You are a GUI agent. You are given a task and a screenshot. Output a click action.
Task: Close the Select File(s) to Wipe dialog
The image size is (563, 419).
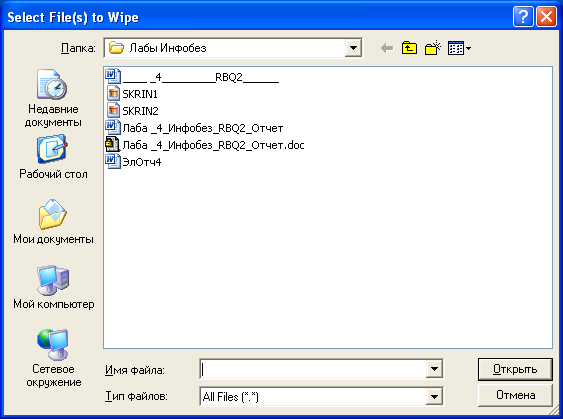[x=546, y=17]
